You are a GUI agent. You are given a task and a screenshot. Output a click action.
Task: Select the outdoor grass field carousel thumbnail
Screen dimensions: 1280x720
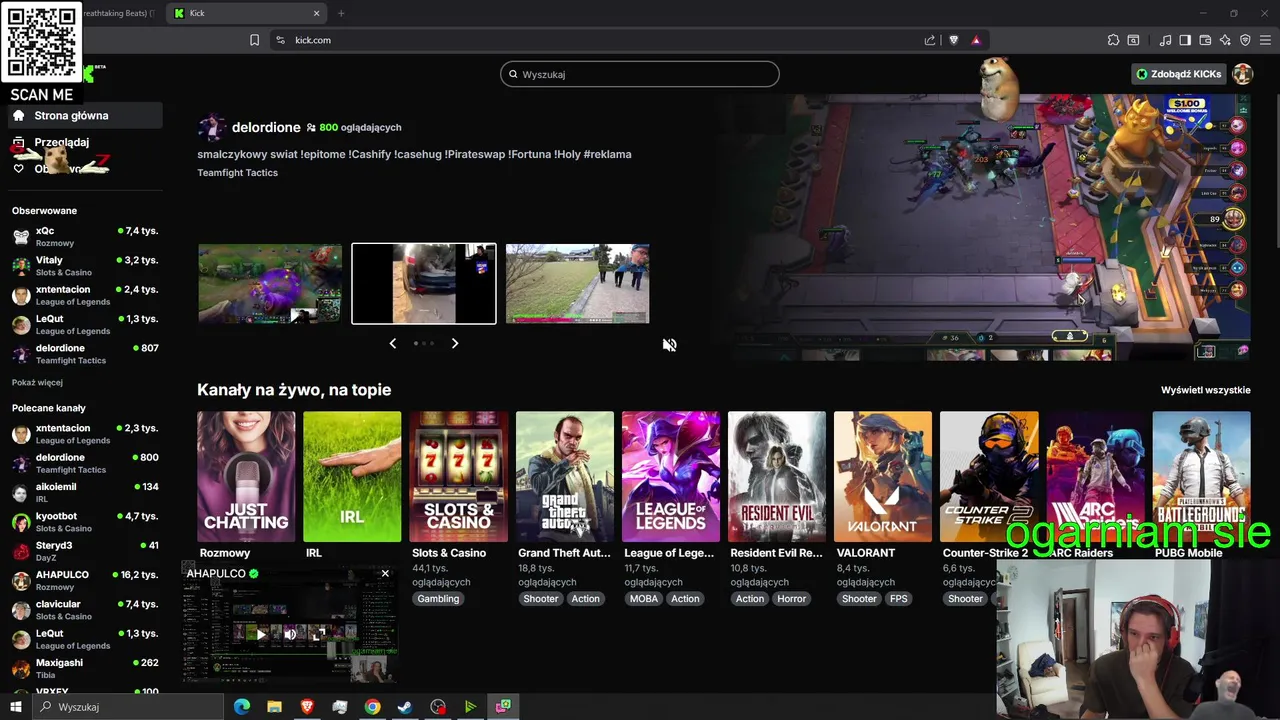pyautogui.click(x=578, y=284)
